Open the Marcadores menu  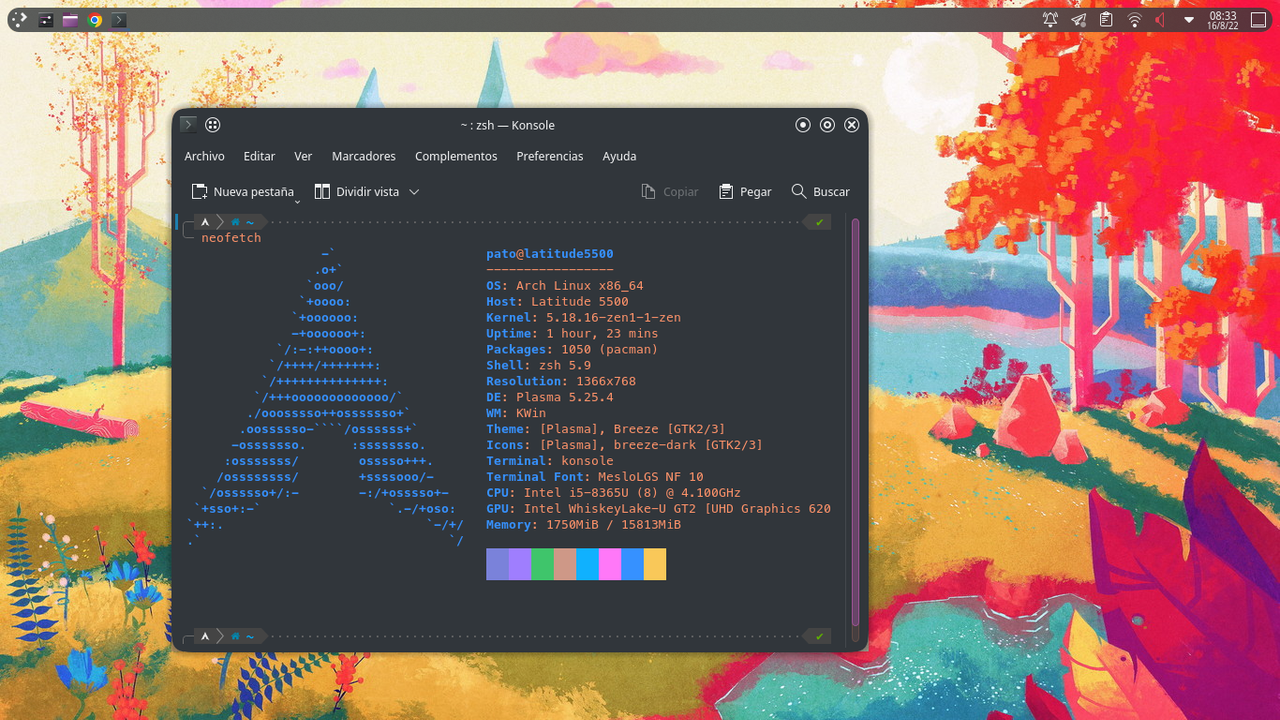coord(364,156)
